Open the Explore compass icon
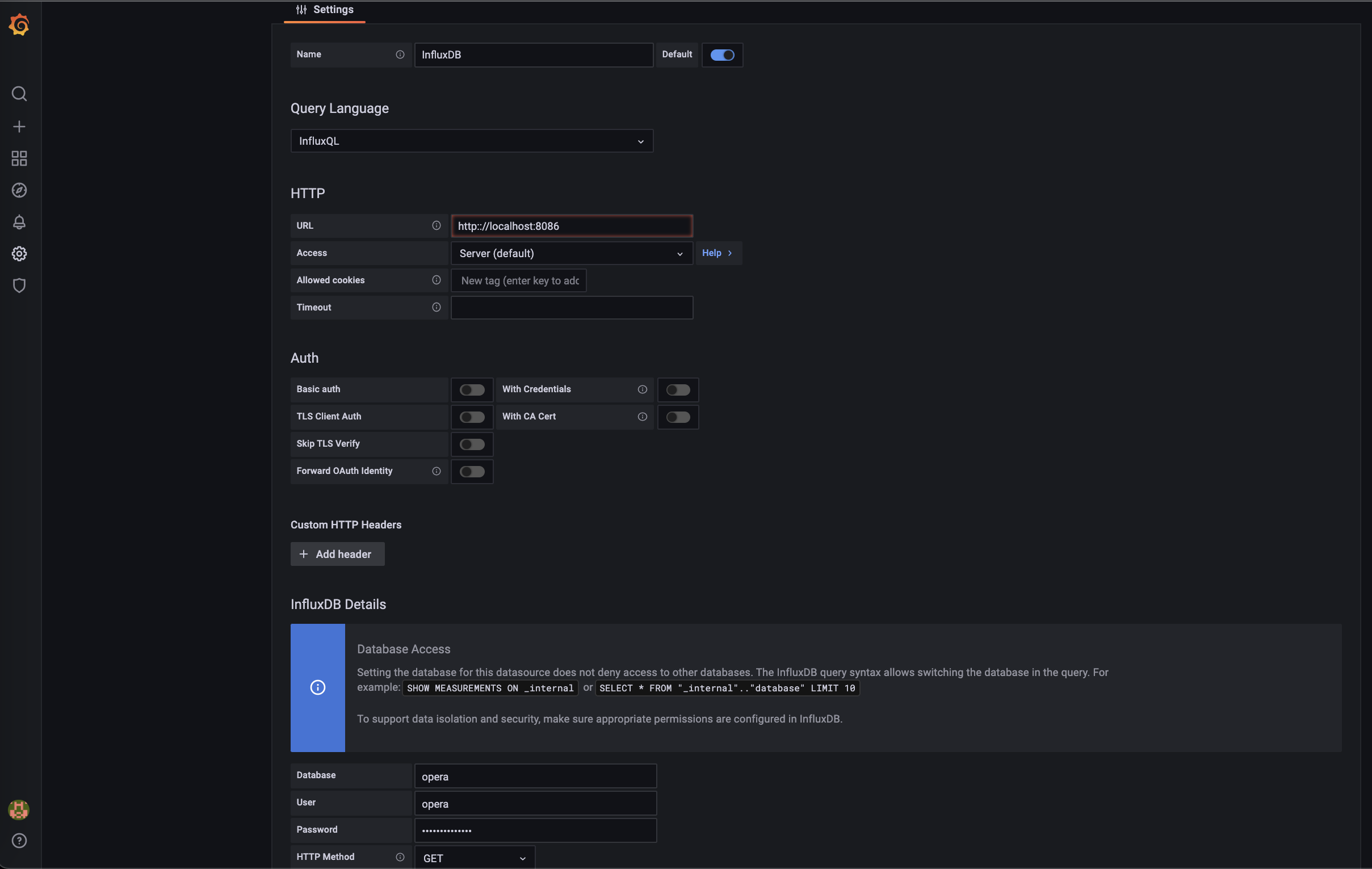Viewport: 1372px width, 869px height. [x=19, y=190]
